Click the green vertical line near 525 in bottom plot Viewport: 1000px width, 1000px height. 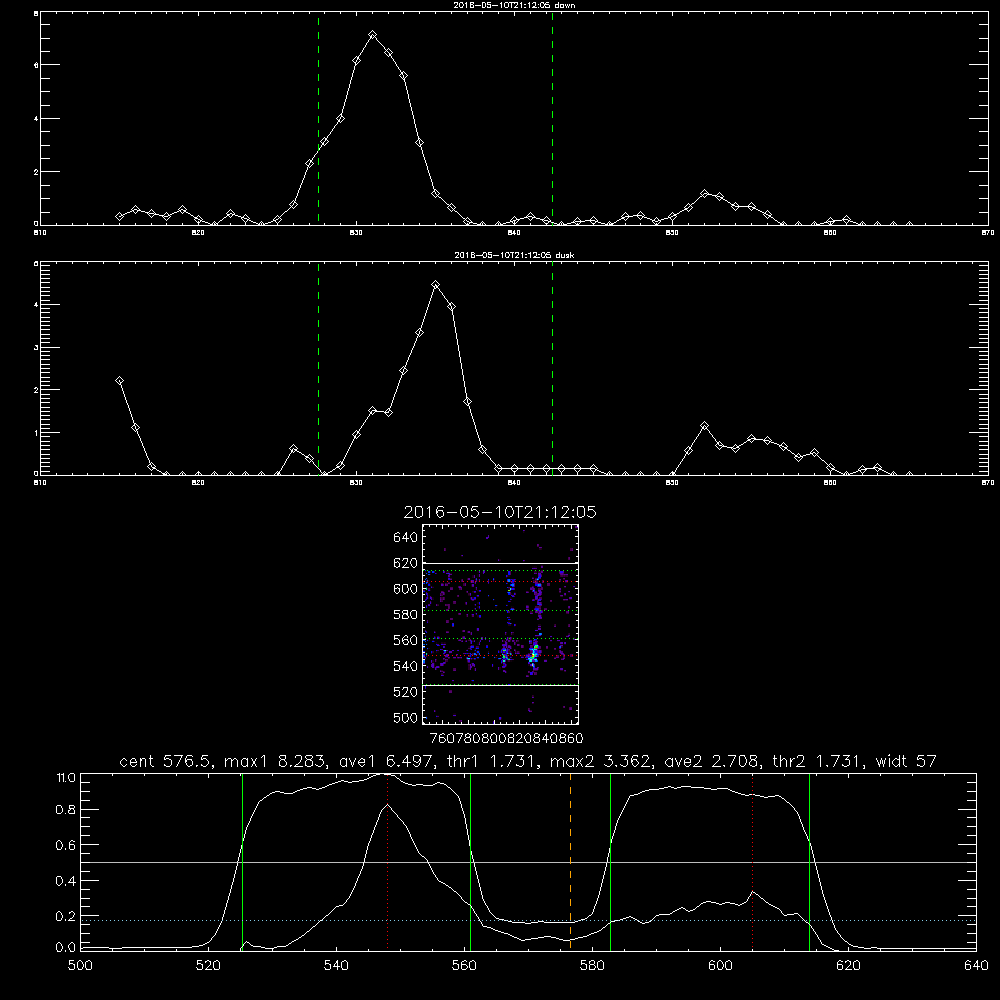[242, 861]
